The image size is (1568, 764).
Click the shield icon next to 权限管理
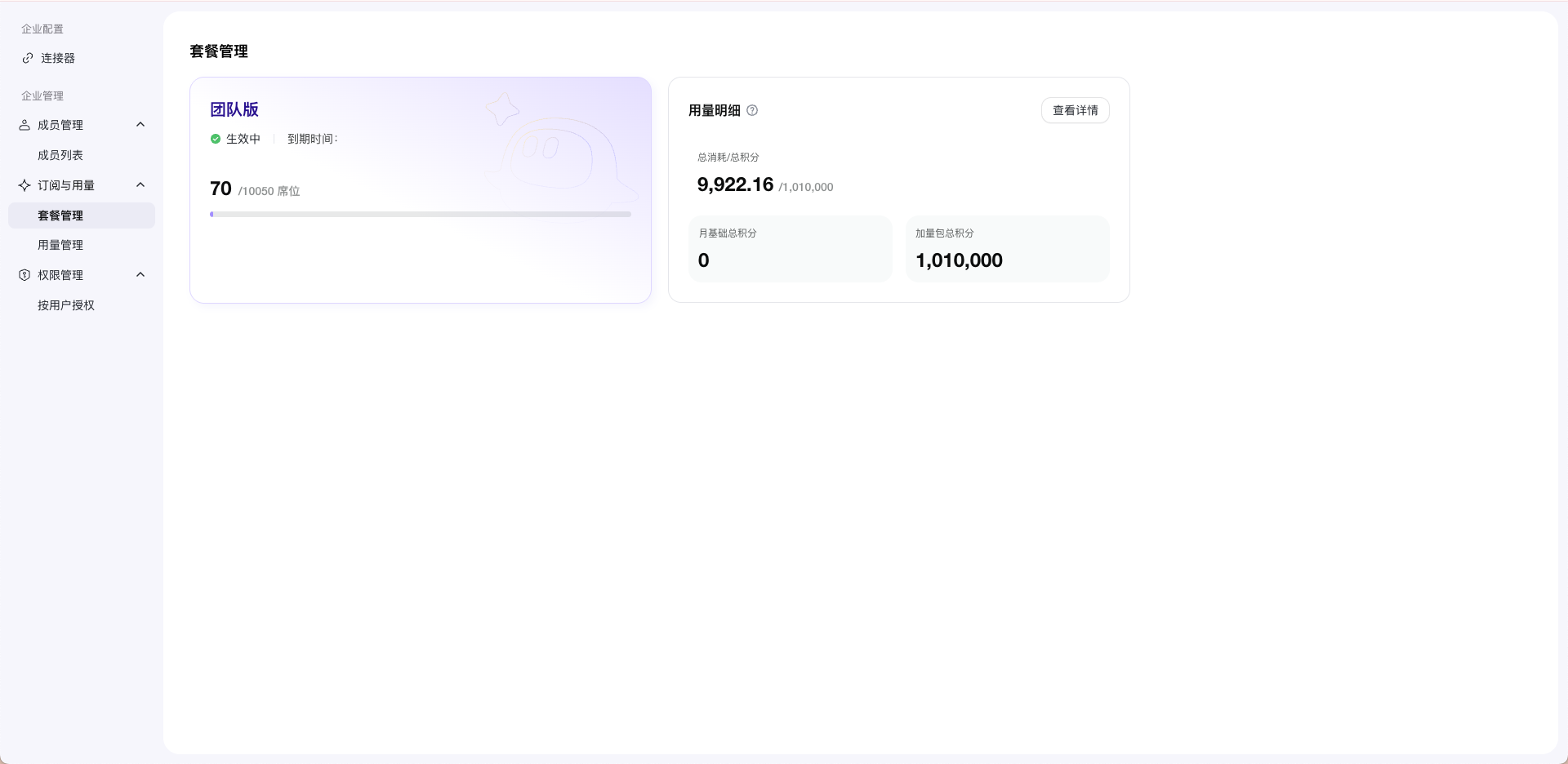(24, 275)
